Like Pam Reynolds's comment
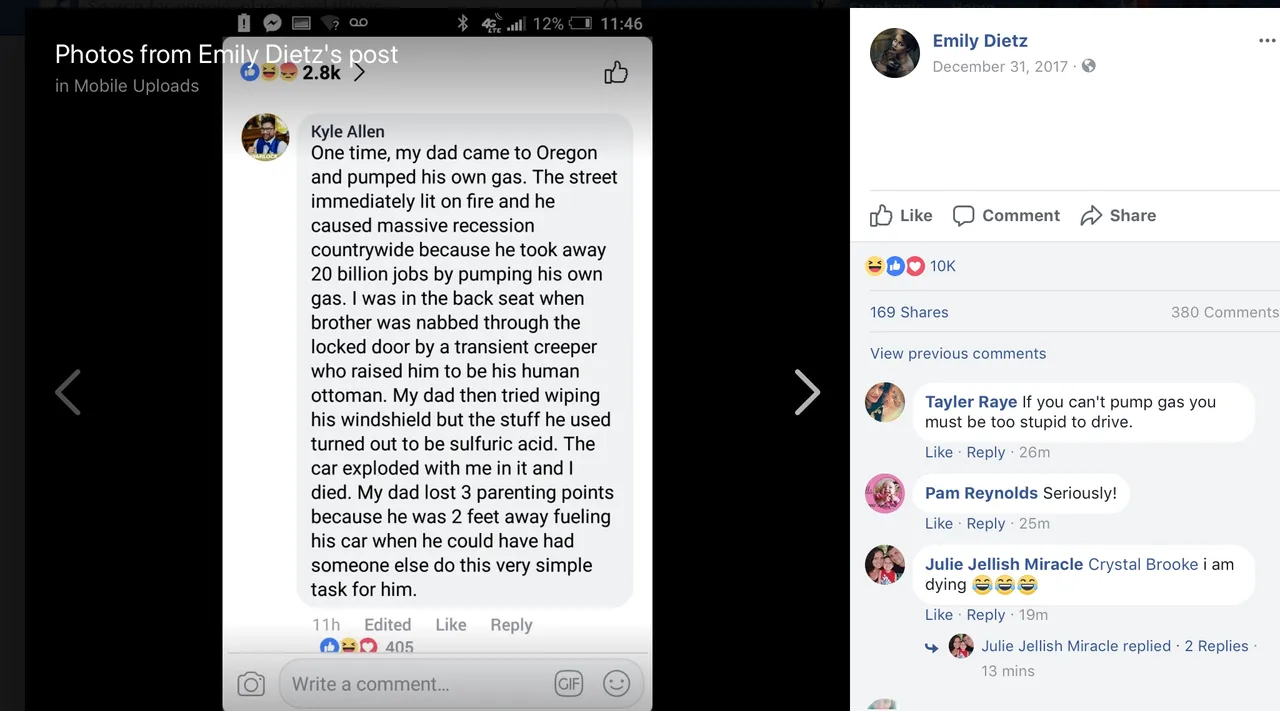The image size is (1280, 711). click(939, 523)
